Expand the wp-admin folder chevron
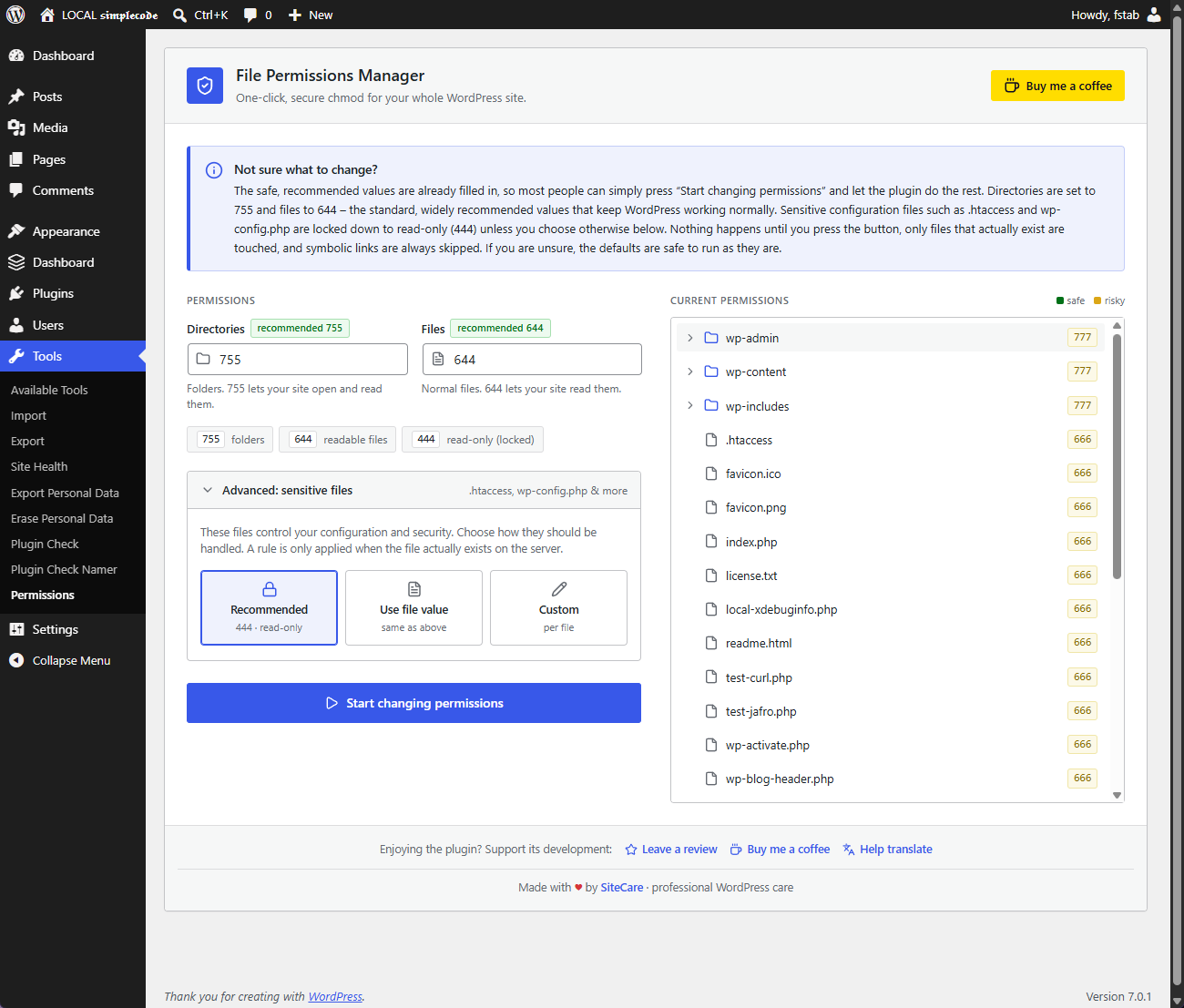 tap(689, 338)
